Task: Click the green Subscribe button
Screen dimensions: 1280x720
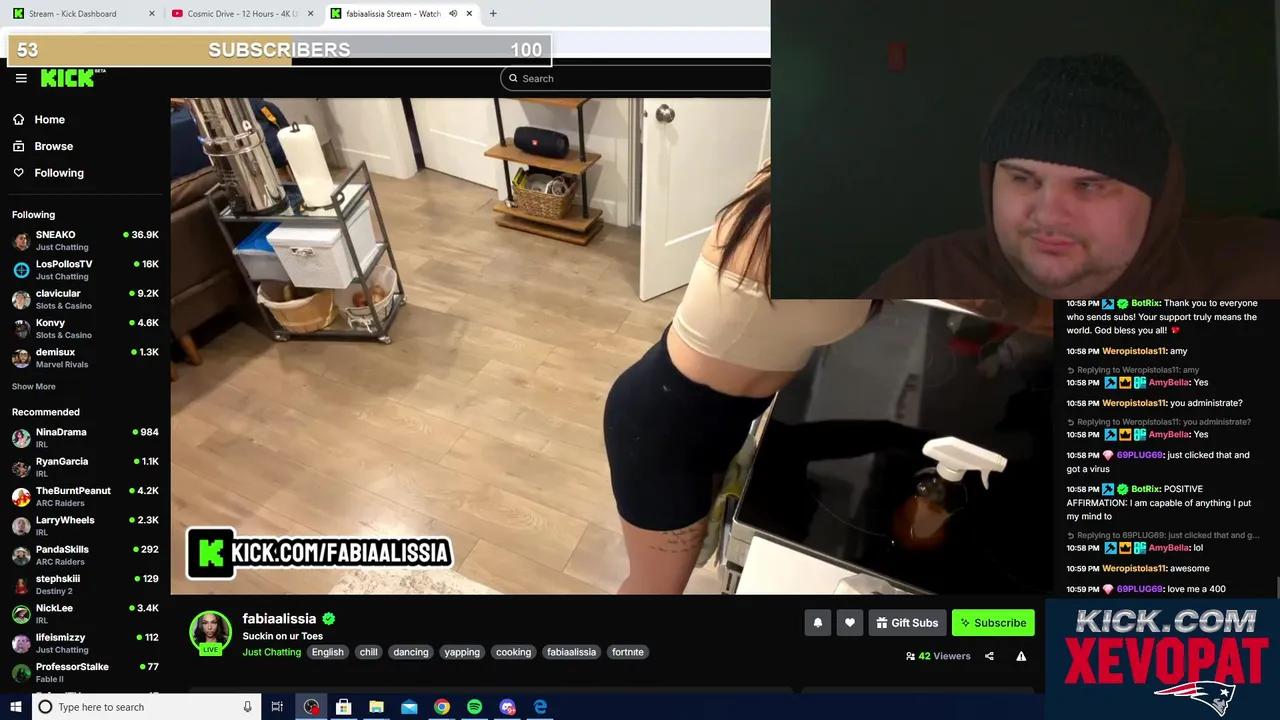Action: 993,623
